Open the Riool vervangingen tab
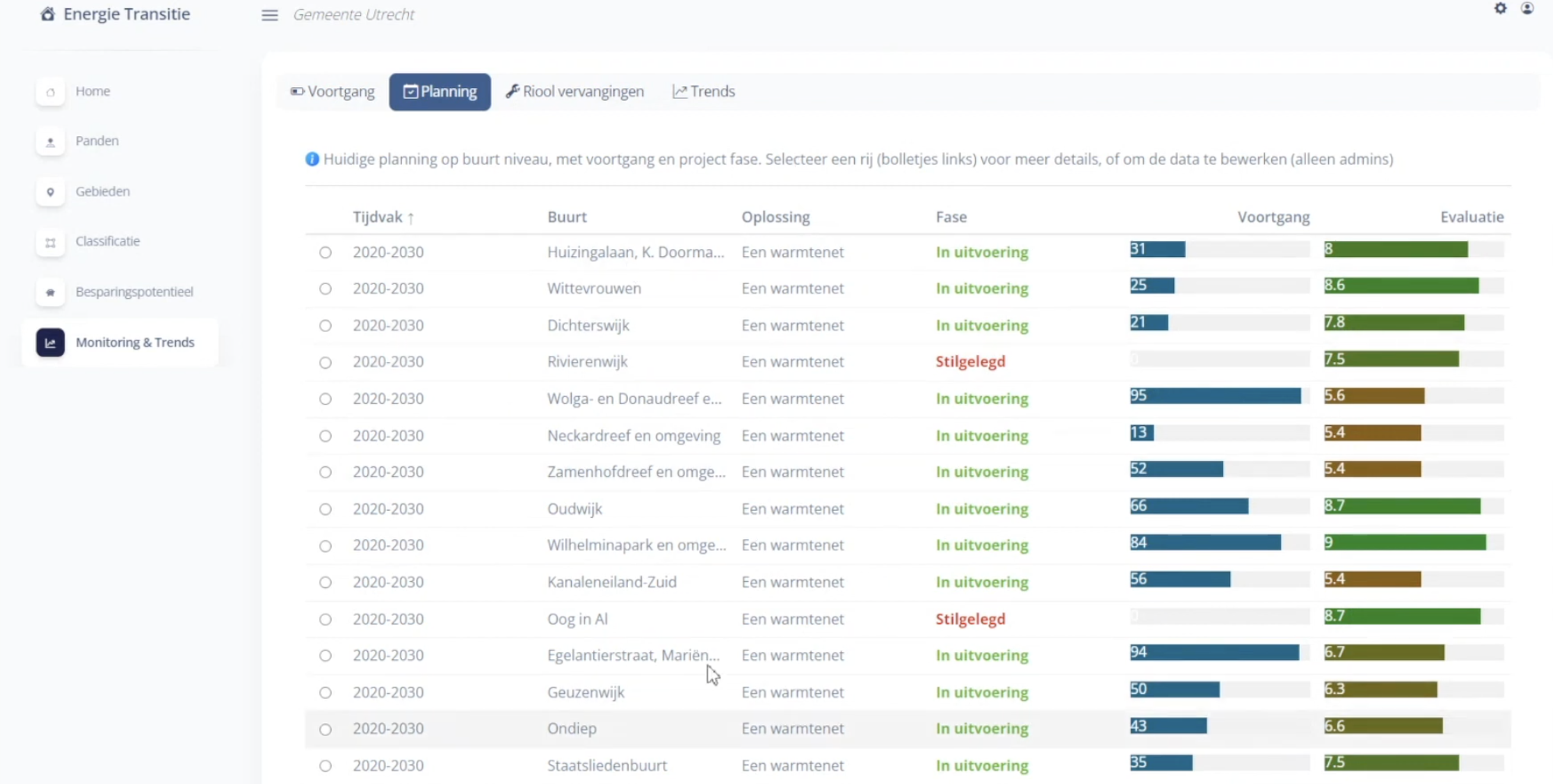The image size is (1553, 784). [575, 91]
